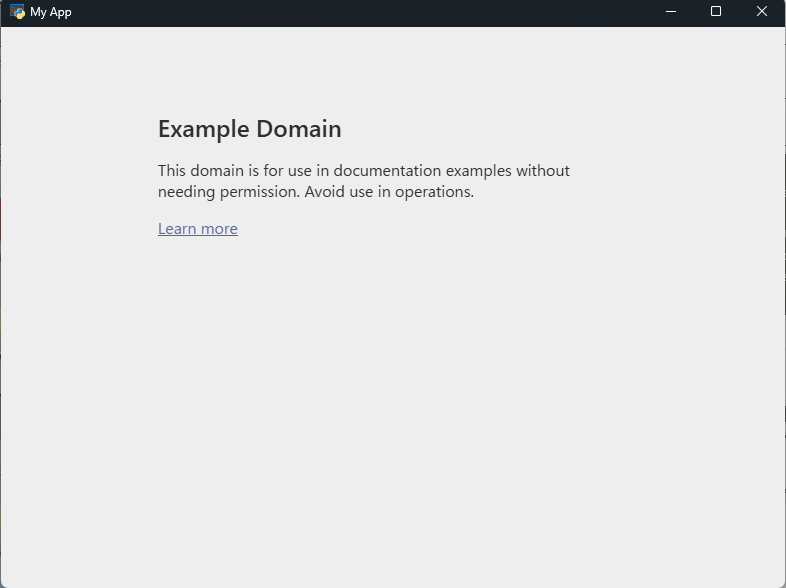The height and width of the screenshot is (588, 786).
Task: Click the word Example in the heading
Action: [x=204, y=129]
